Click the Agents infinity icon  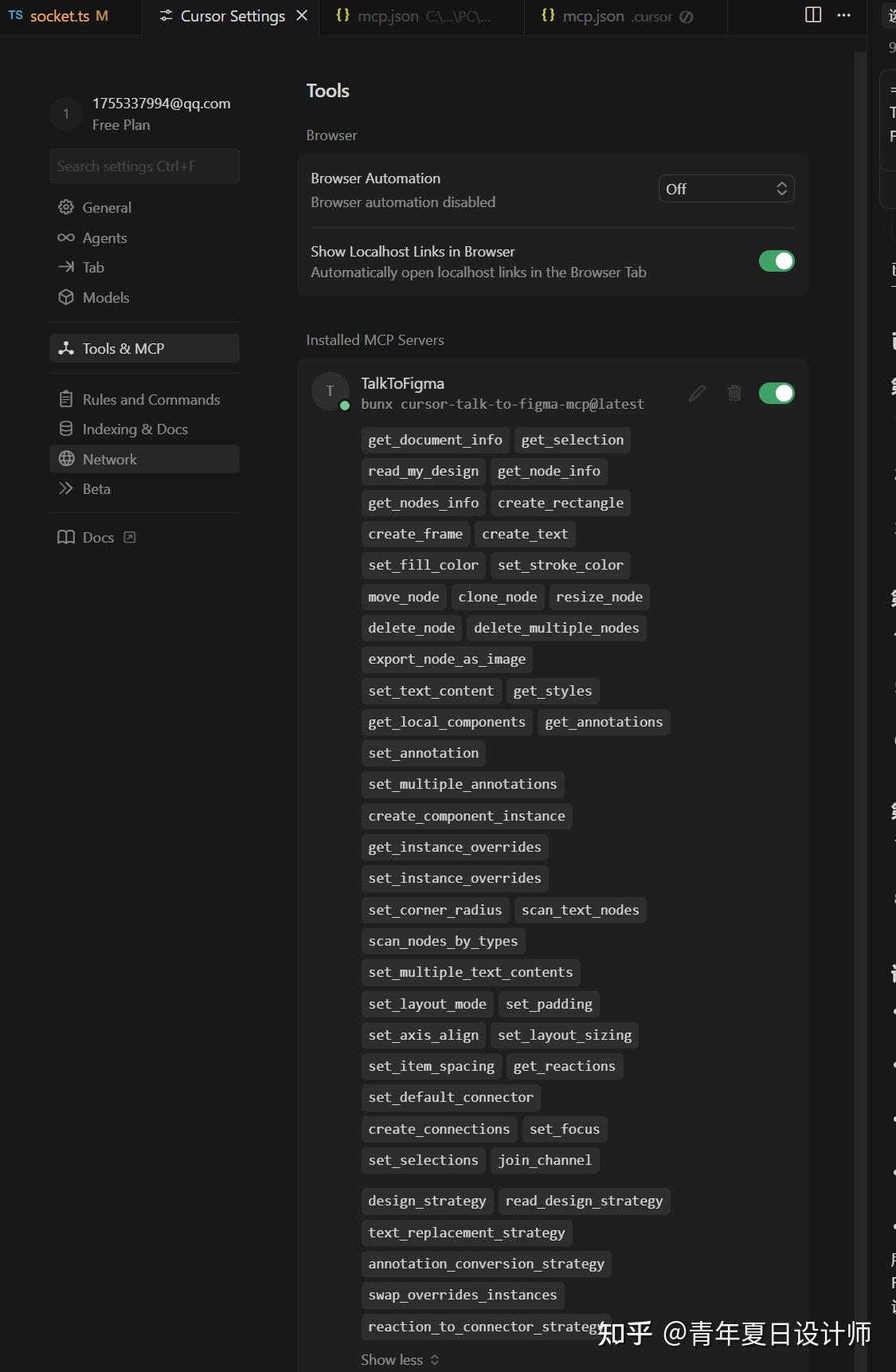66,238
